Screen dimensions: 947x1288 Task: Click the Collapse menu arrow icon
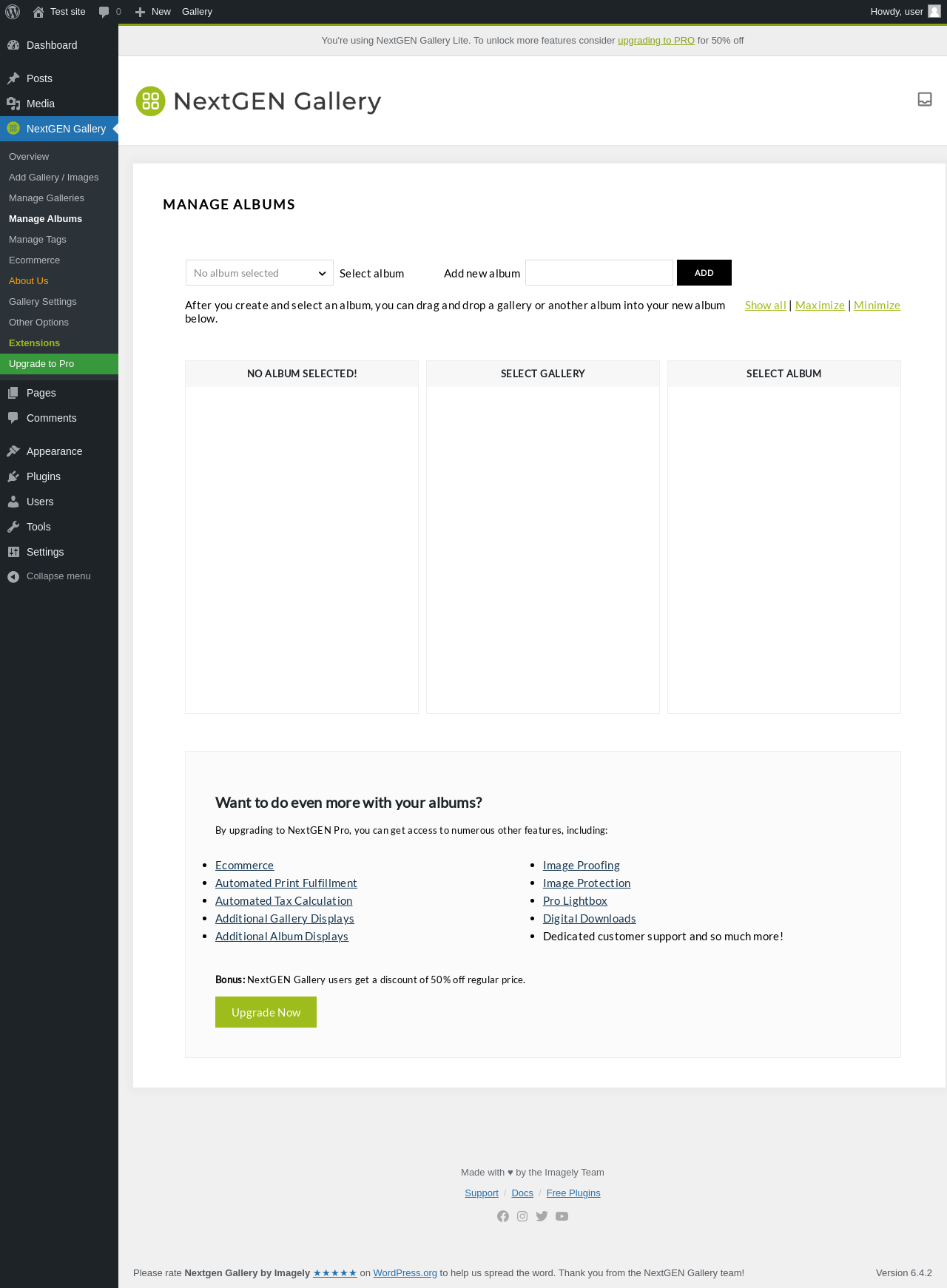tap(13, 576)
